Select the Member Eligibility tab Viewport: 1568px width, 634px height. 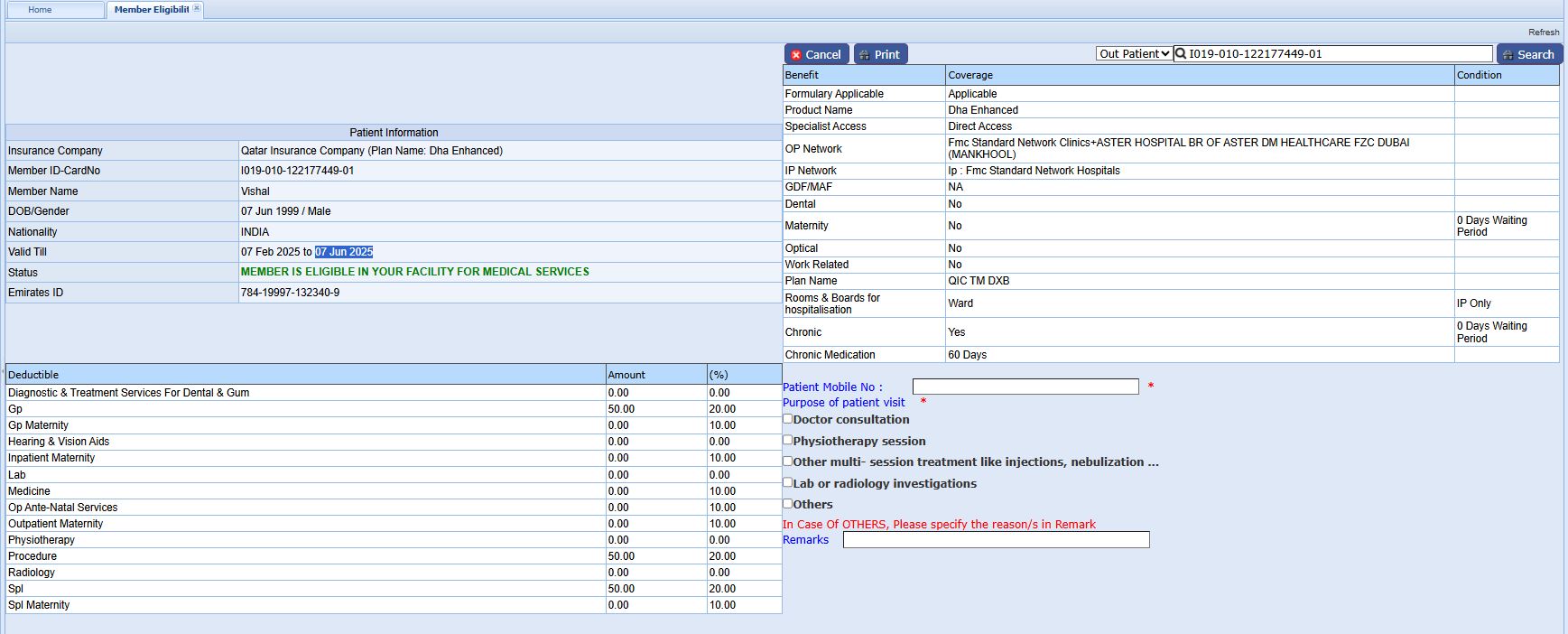[151, 10]
